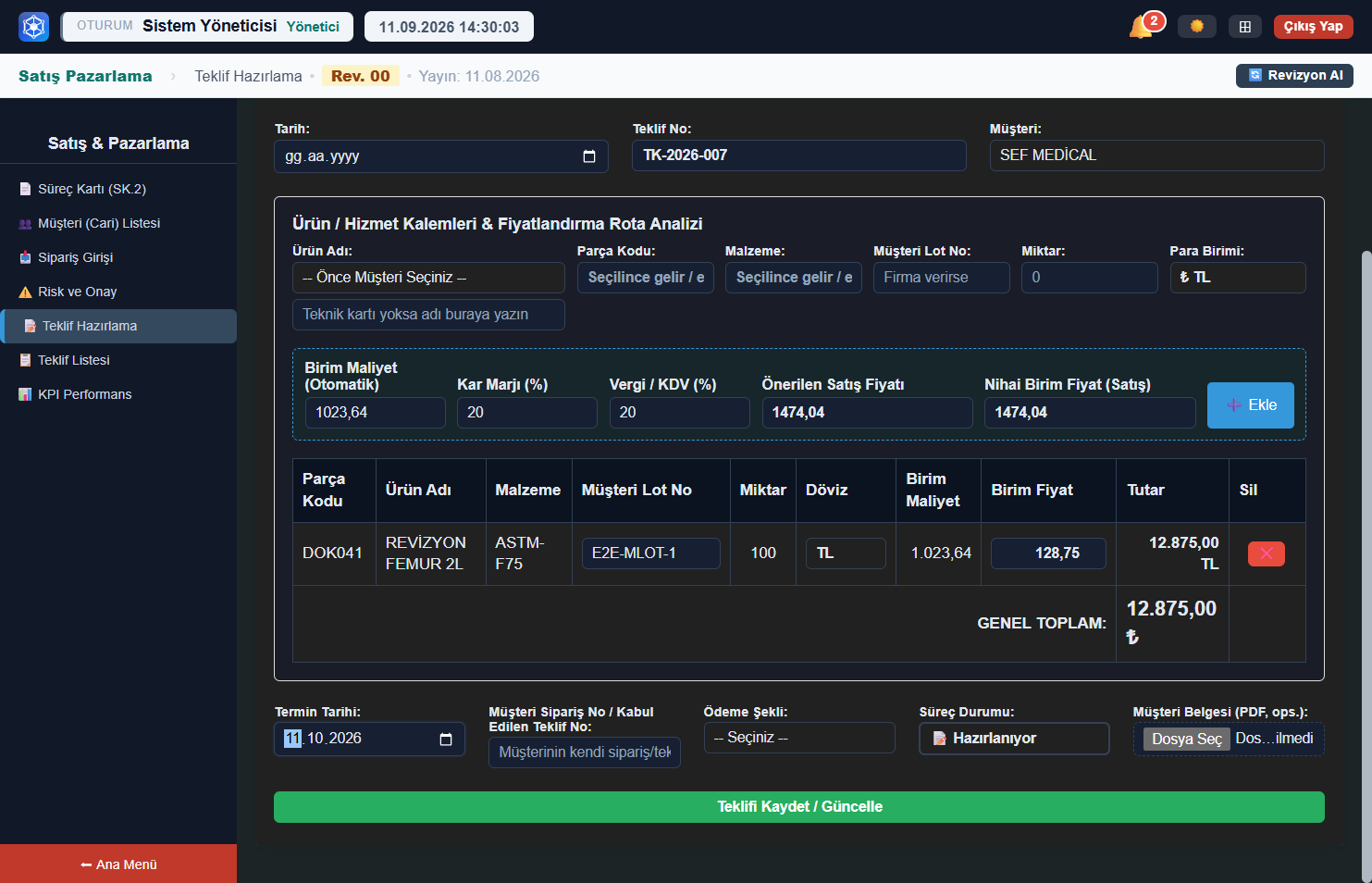Click the Dosya Seç file button
The height and width of the screenshot is (883, 1372).
point(1187,739)
